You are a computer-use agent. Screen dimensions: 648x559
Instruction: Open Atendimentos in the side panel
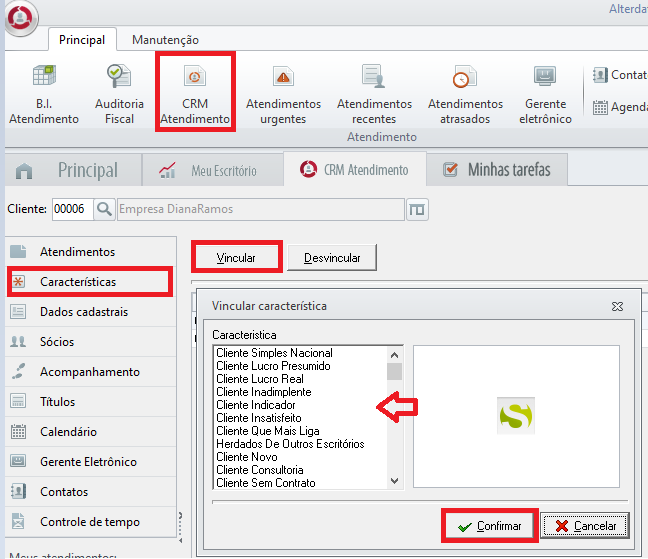[x=91, y=252]
